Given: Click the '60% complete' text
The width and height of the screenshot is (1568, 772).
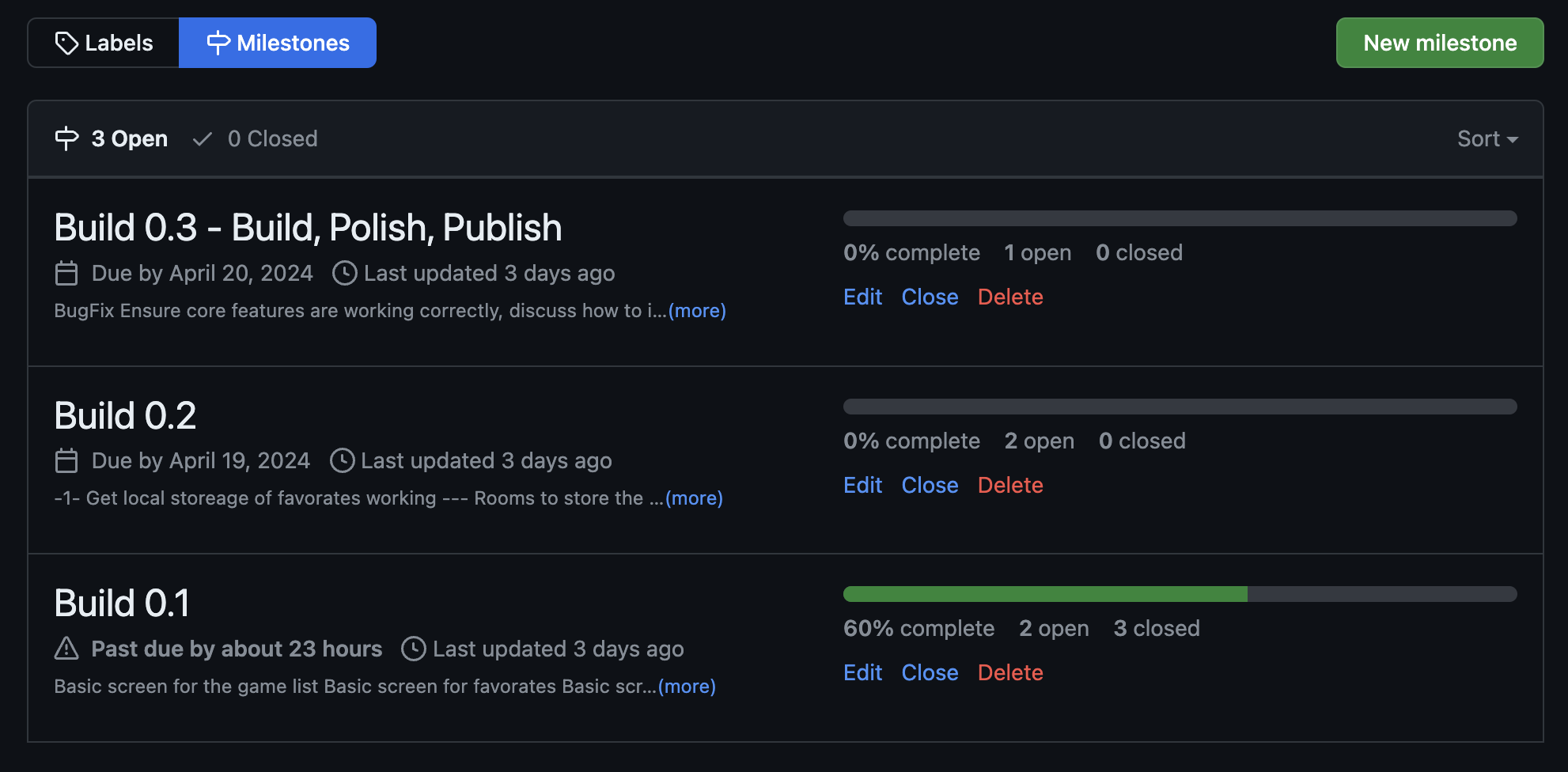Looking at the screenshot, I should point(918,629).
